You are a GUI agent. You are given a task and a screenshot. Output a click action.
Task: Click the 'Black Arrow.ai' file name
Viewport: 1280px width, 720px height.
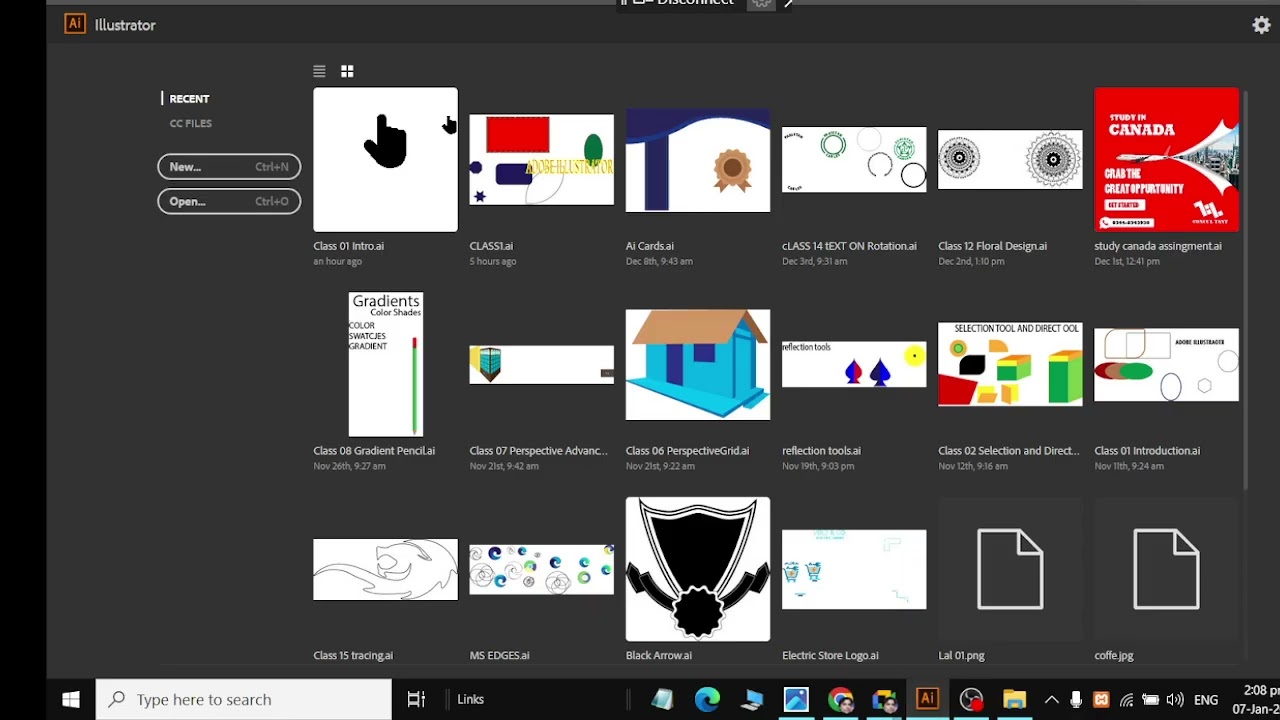coord(659,656)
